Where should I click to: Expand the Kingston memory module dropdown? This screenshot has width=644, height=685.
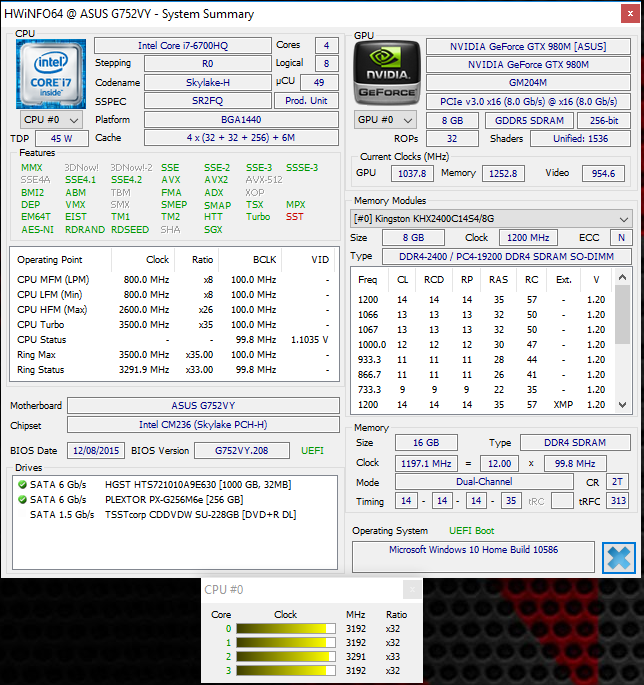click(x=491, y=218)
